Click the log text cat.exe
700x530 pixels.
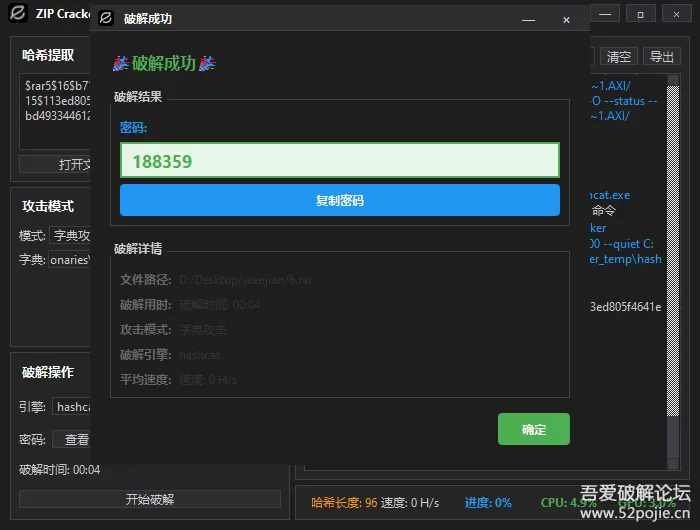pos(610,195)
